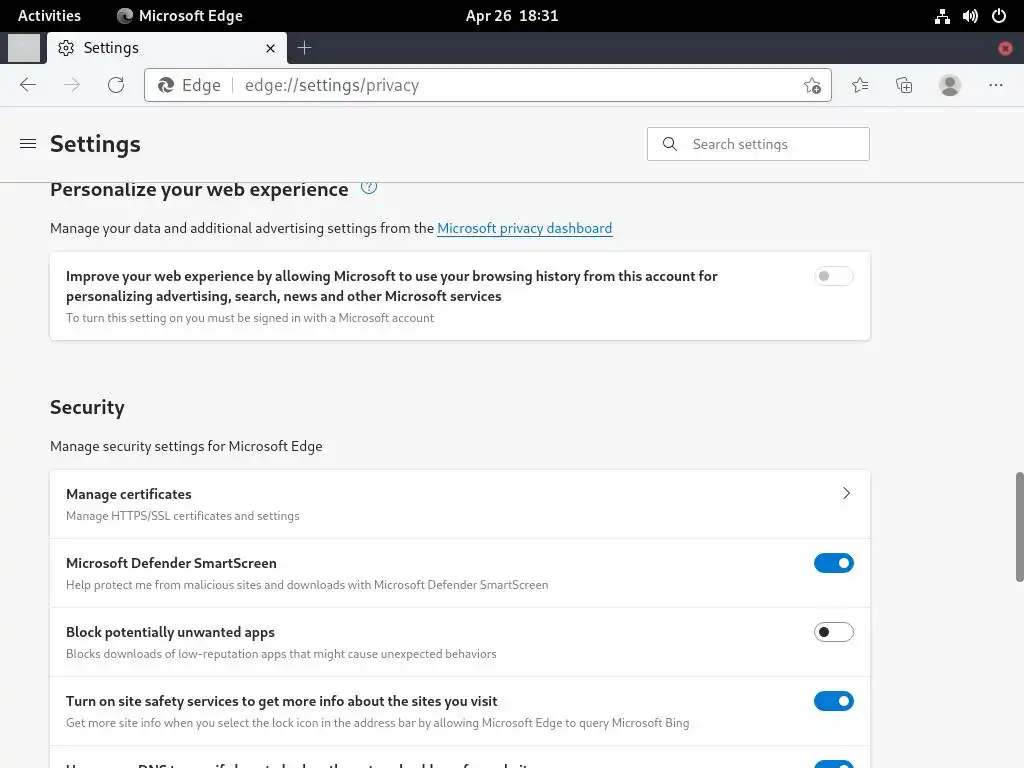Add this page to favorites star icon
The width and height of the screenshot is (1024, 768).
(x=812, y=86)
